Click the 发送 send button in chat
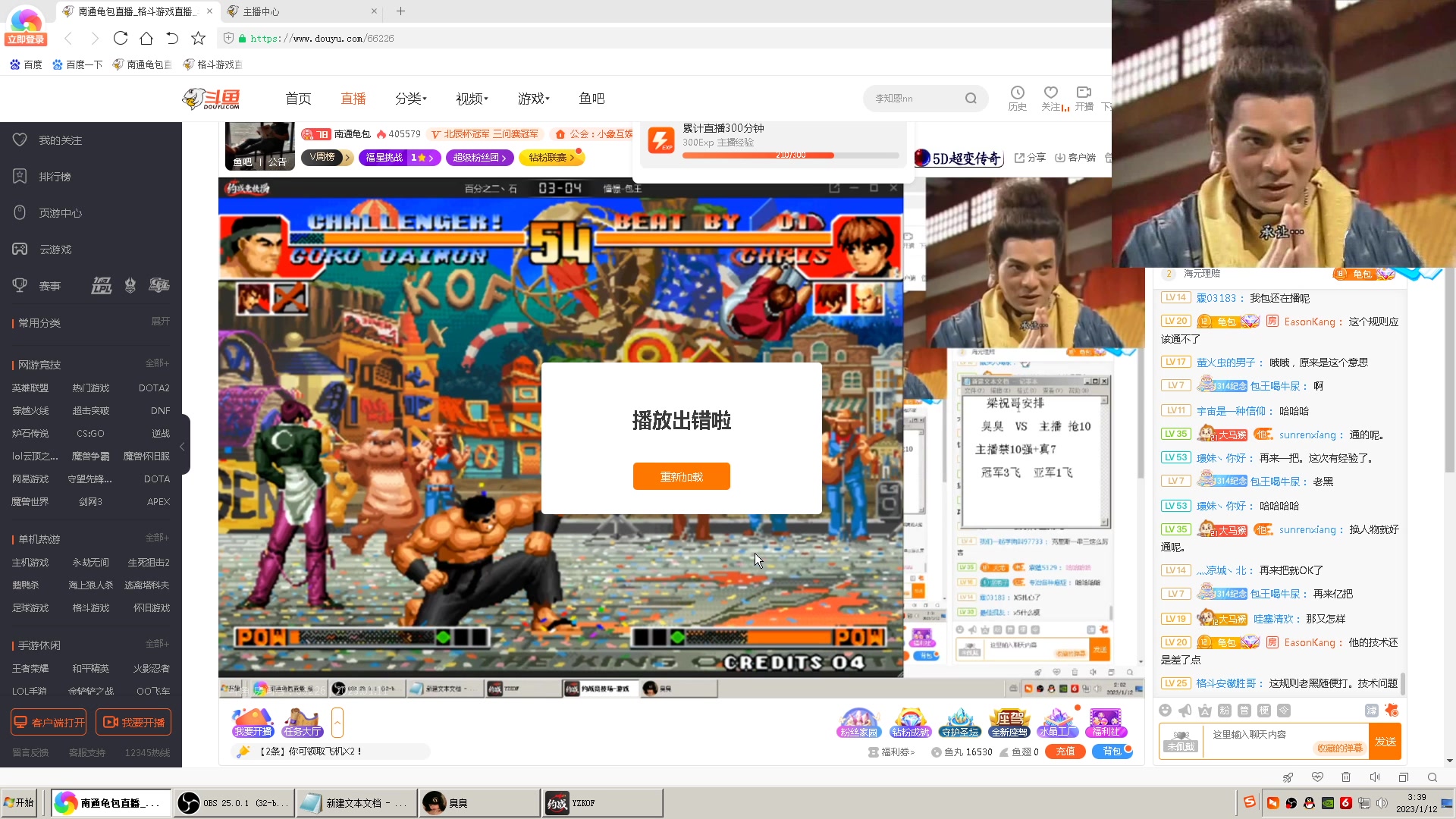This screenshot has height=819, width=1456. [x=1385, y=742]
